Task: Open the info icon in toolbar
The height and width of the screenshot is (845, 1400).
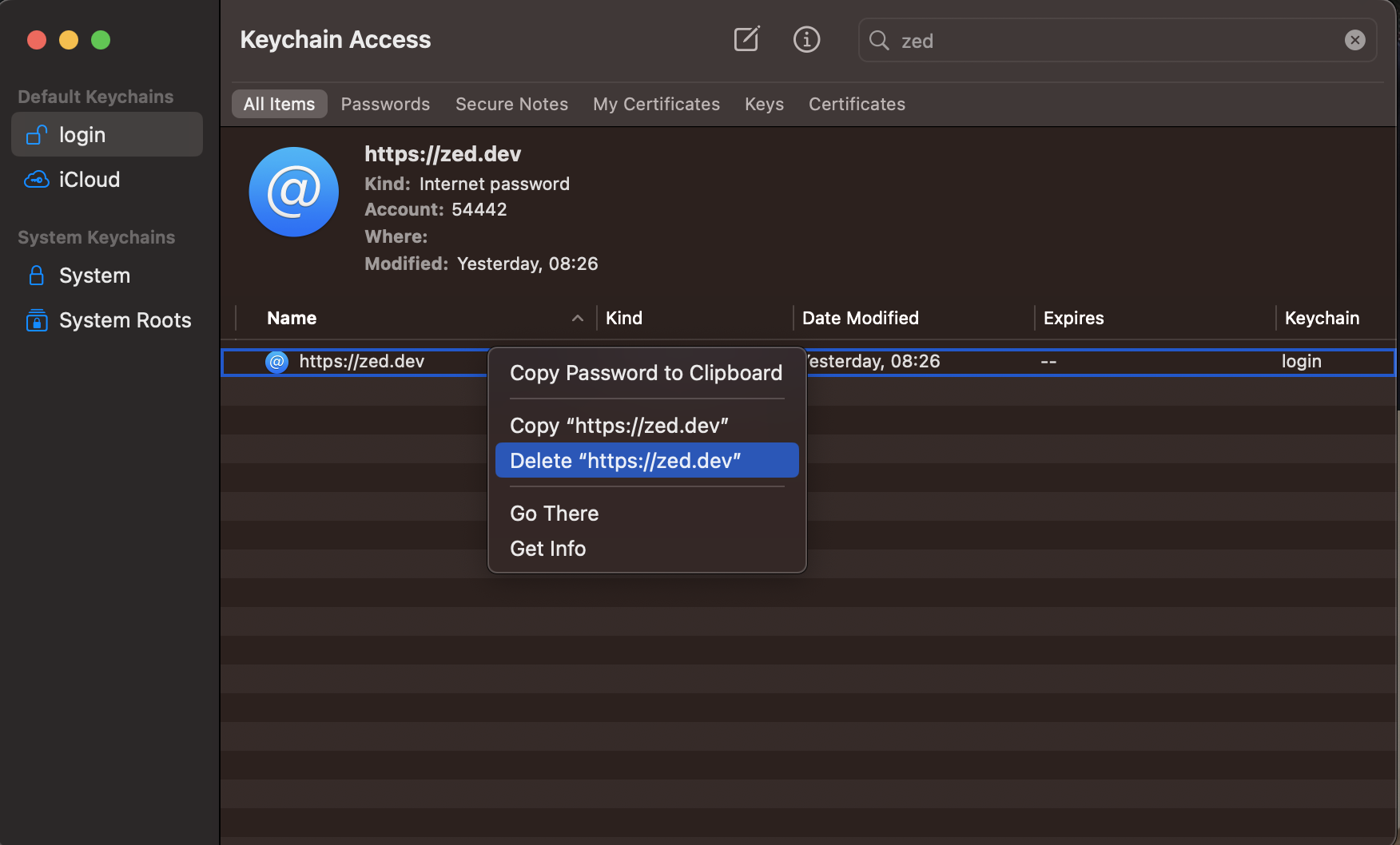Action: [x=806, y=39]
